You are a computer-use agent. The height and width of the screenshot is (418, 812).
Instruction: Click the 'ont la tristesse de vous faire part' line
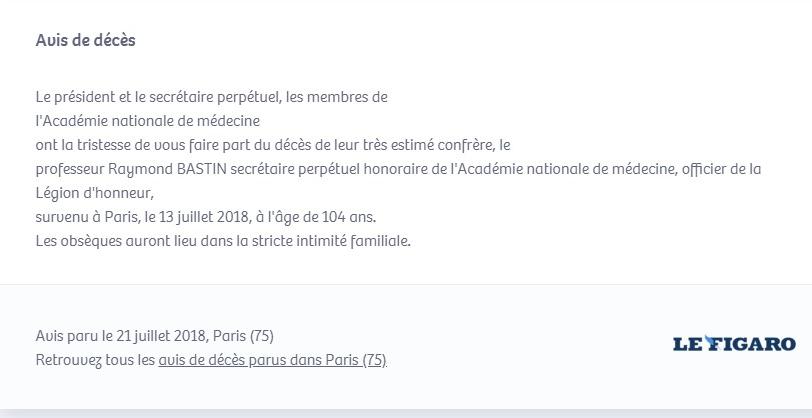pos(273,146)
